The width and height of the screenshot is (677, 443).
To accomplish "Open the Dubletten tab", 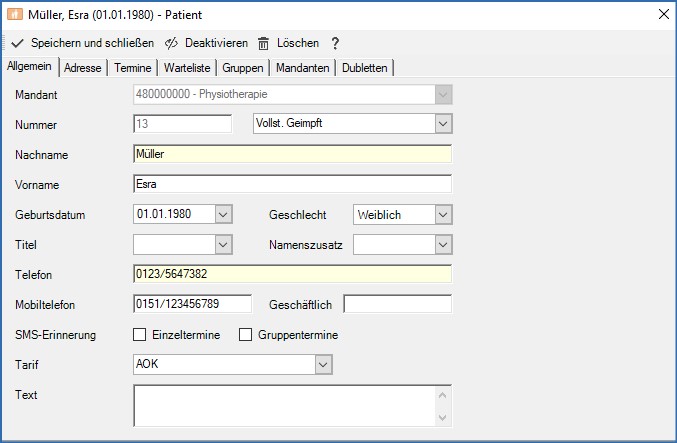I will coord(364,68).
